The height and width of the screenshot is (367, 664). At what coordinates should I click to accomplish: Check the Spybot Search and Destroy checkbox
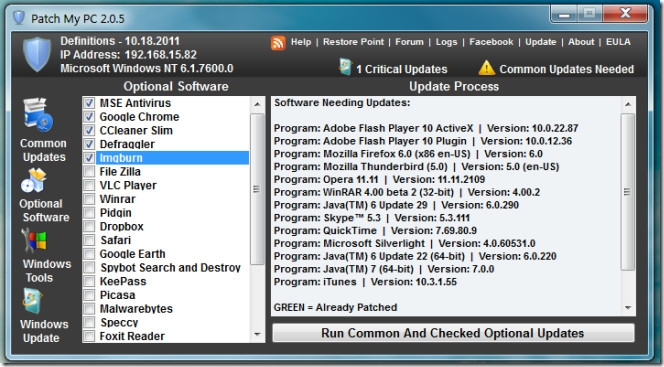tap(89, 268)
